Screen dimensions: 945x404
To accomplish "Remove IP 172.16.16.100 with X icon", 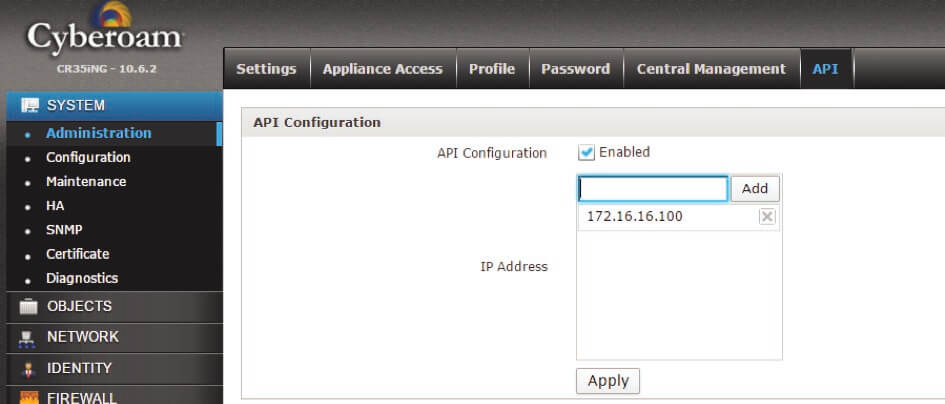I will pyautogui.click(x=767, y=216).
